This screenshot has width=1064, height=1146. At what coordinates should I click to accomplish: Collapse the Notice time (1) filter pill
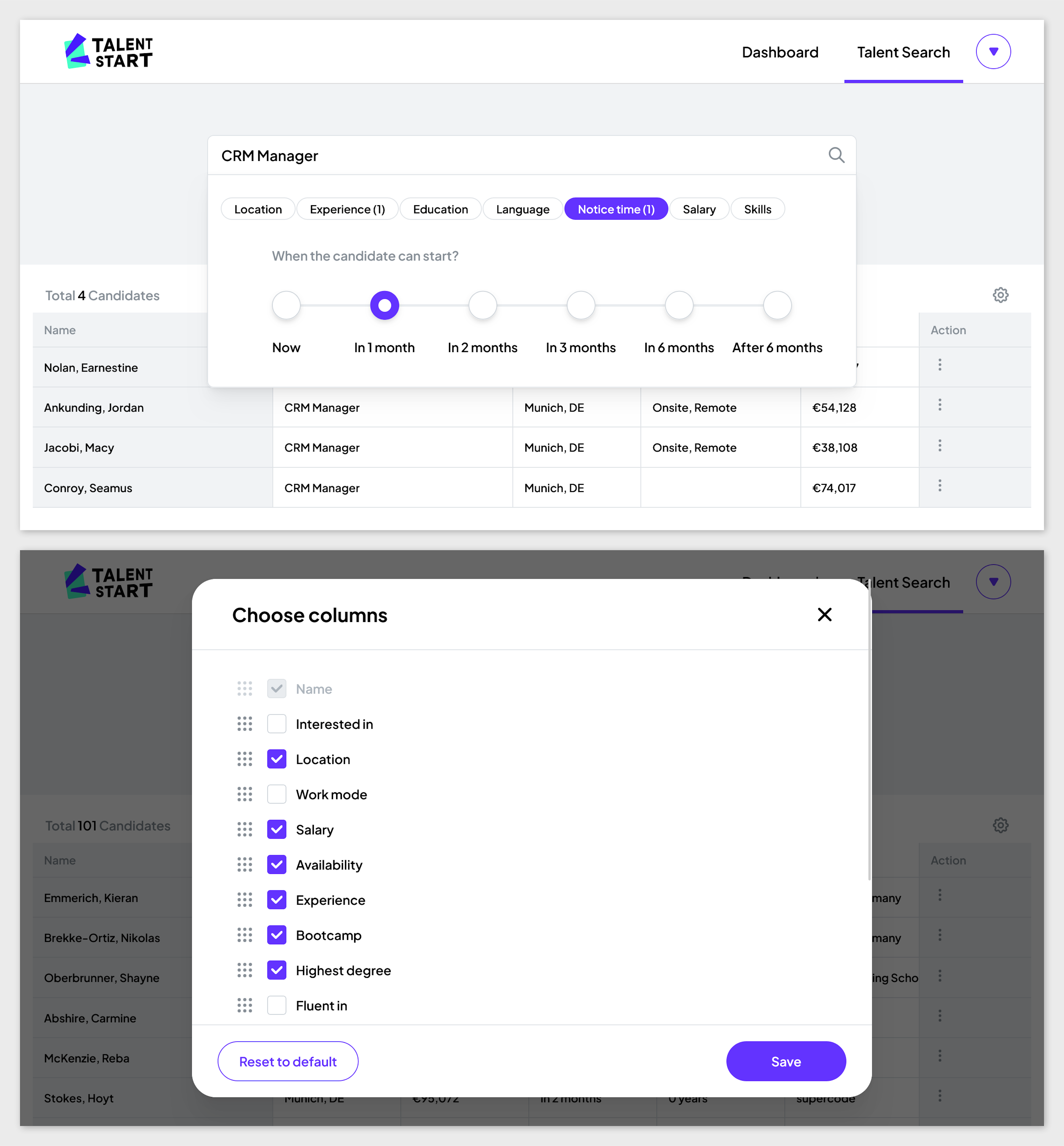pos(616,209)
